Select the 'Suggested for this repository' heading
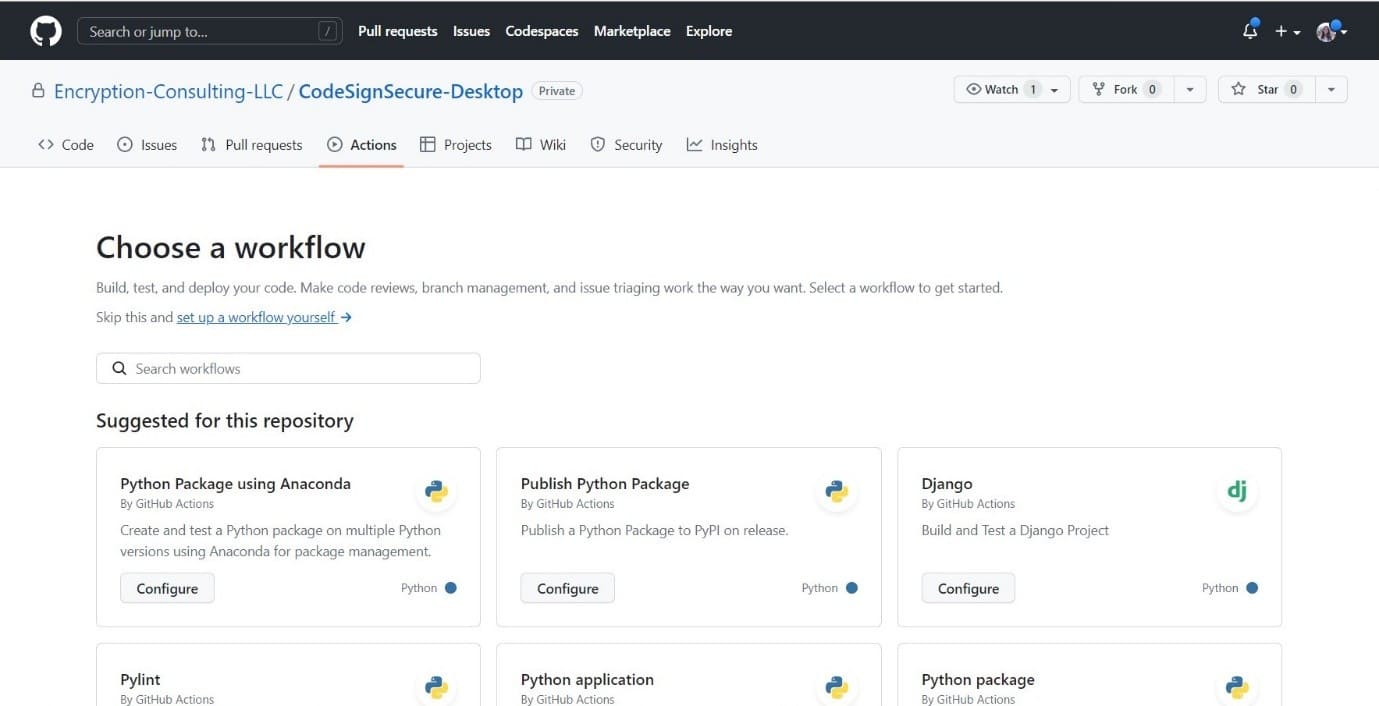This screenshot has height=706, width=1379. click(225, 421)
